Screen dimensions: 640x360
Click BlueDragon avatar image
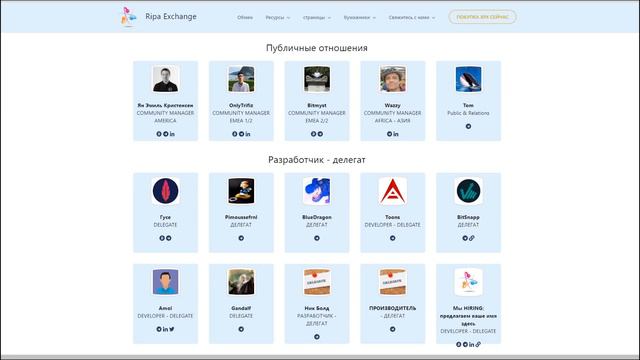coord(317,191)
